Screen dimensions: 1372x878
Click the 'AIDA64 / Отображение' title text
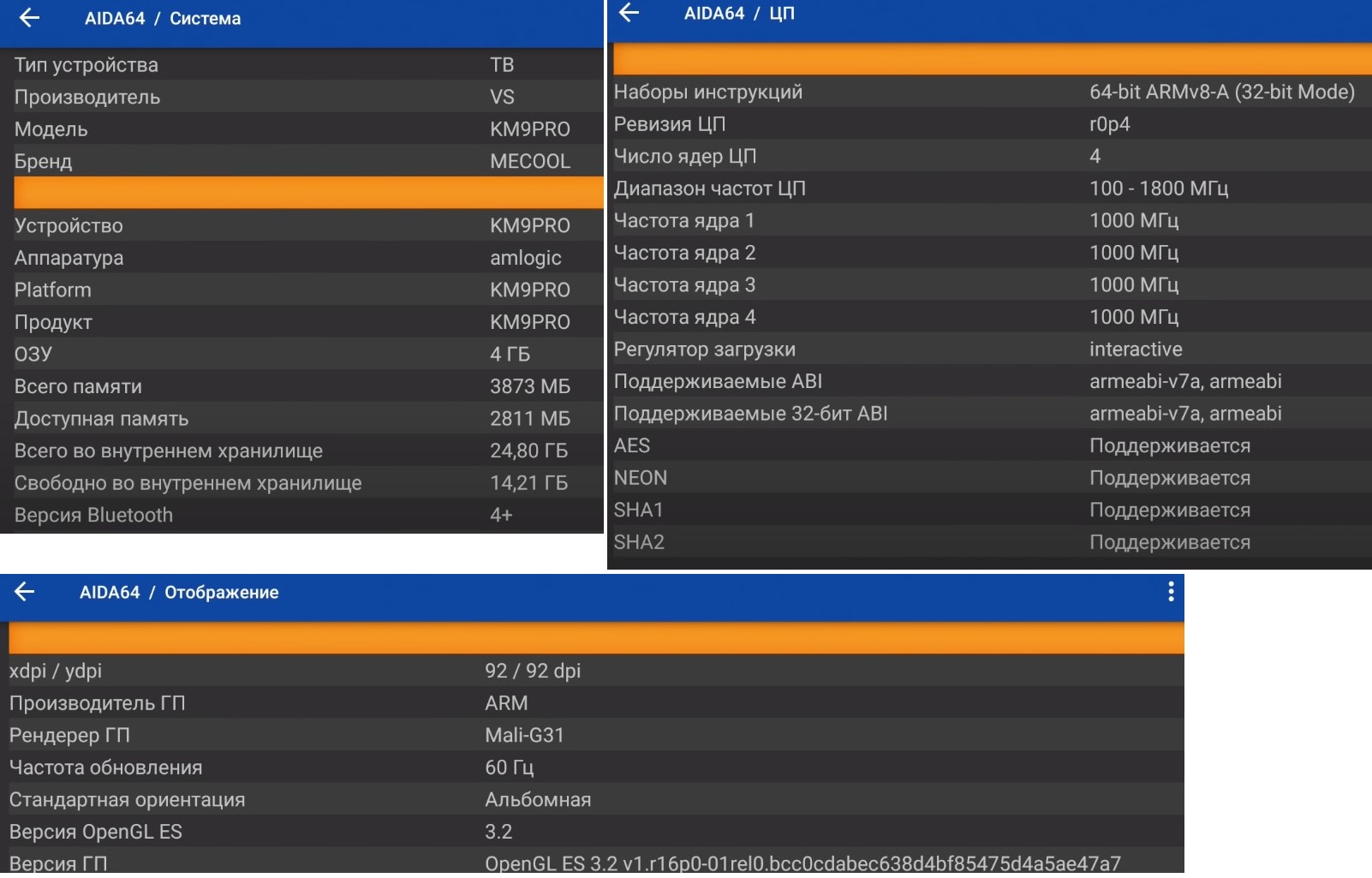(x=179, y=593)
